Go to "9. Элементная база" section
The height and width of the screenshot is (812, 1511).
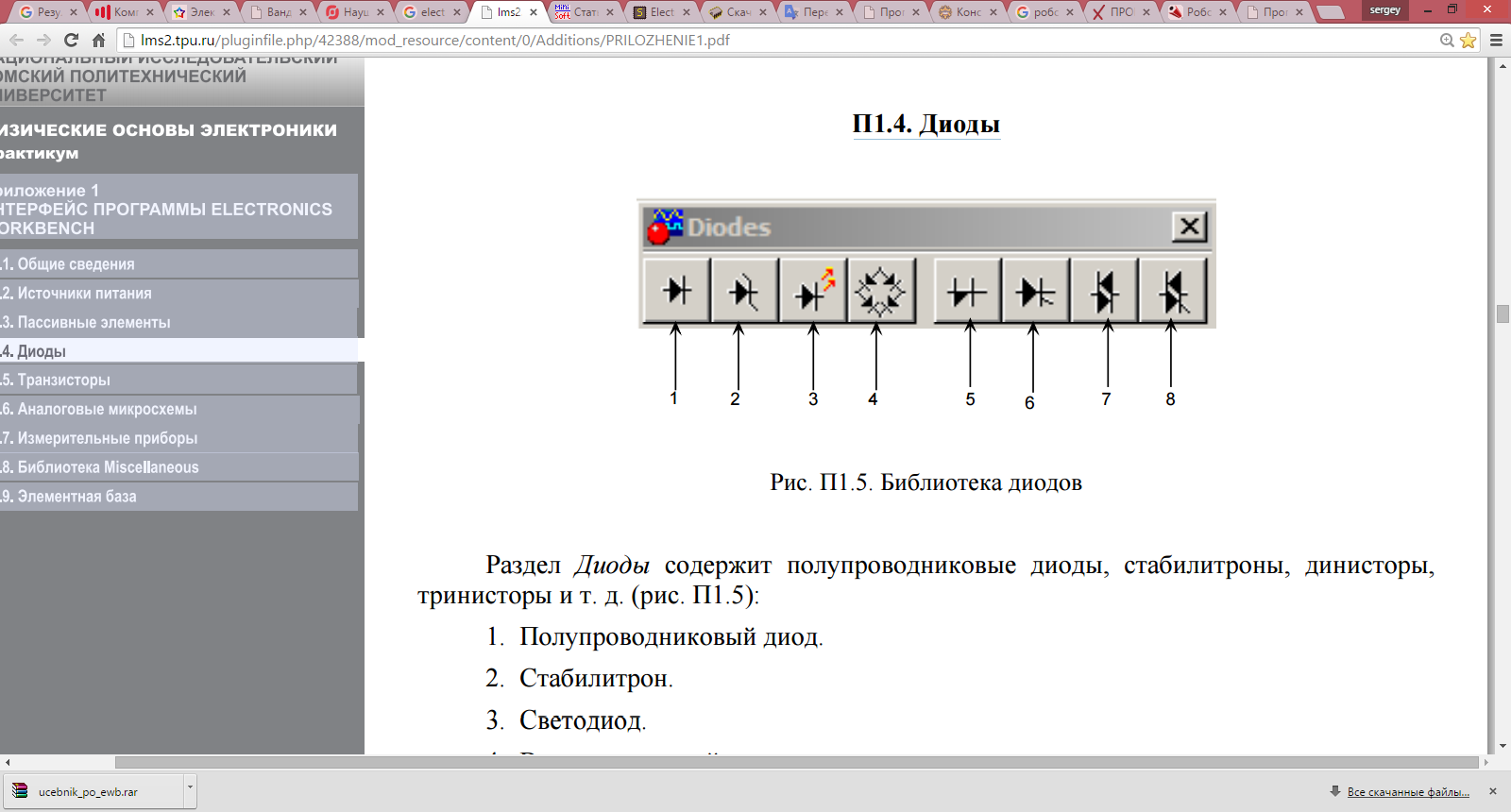(178, 497)
